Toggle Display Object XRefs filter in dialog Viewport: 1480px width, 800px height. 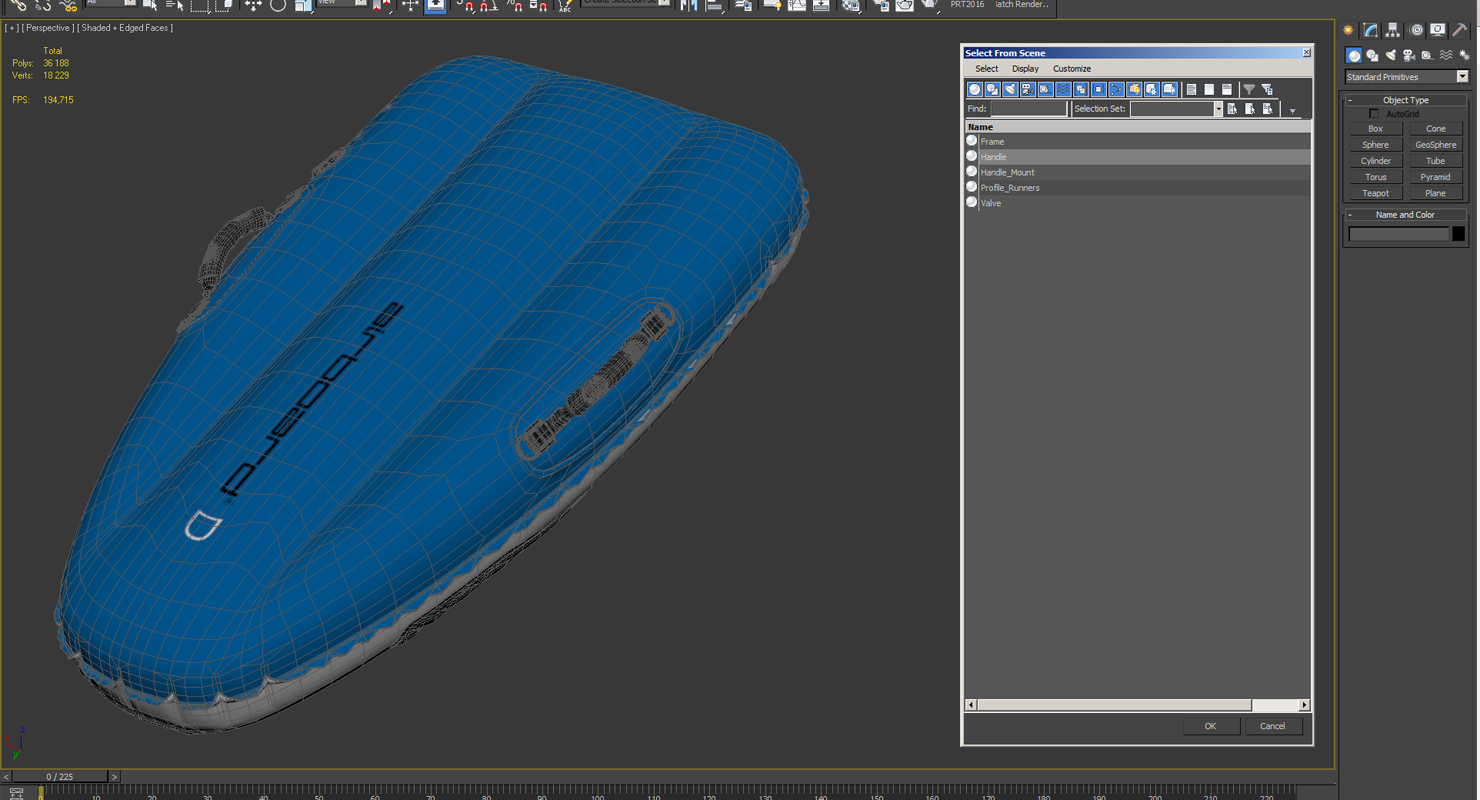pyautogui.click(x=1099, y=90)
